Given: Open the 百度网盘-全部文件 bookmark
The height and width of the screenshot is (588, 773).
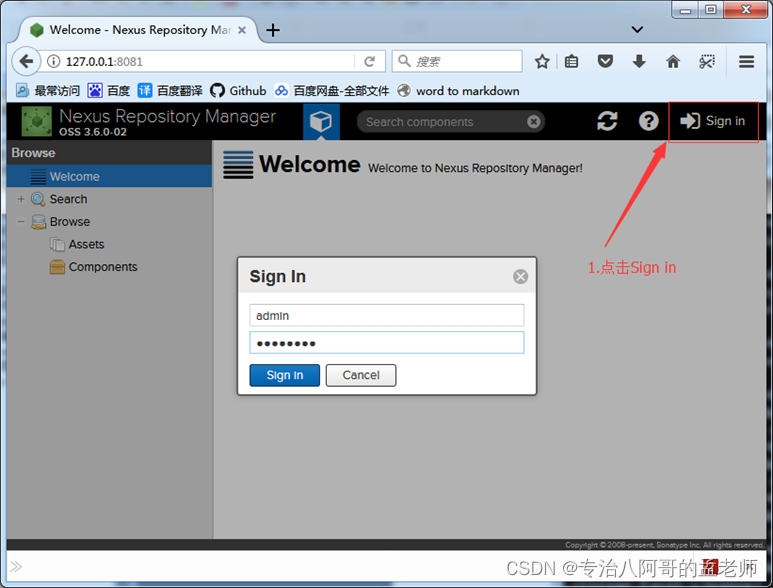Looking at the screenshot, I should point(332,91).
